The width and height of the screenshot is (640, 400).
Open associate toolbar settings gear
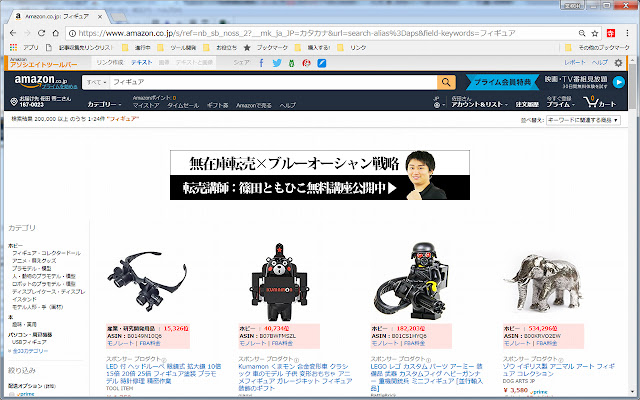click(618, 63)
